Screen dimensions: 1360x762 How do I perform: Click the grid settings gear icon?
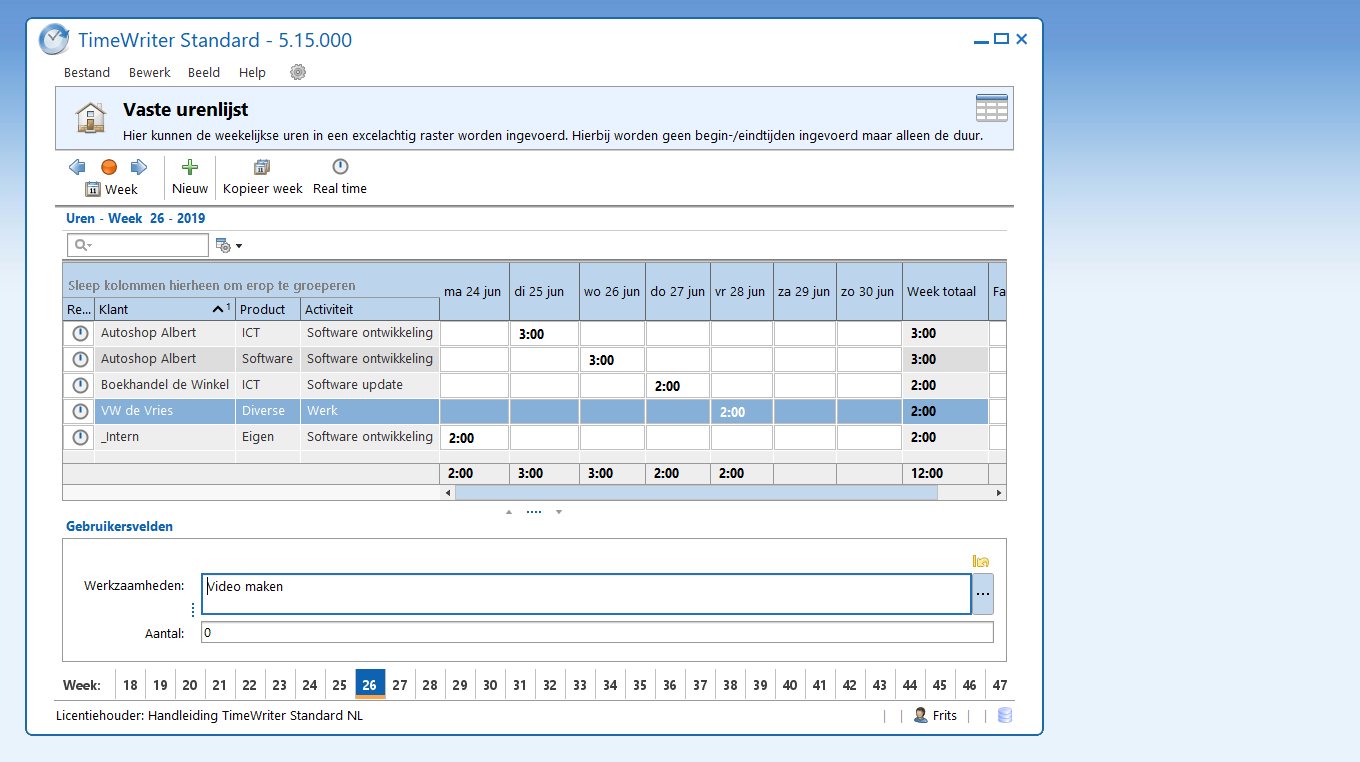pos(223,245)
